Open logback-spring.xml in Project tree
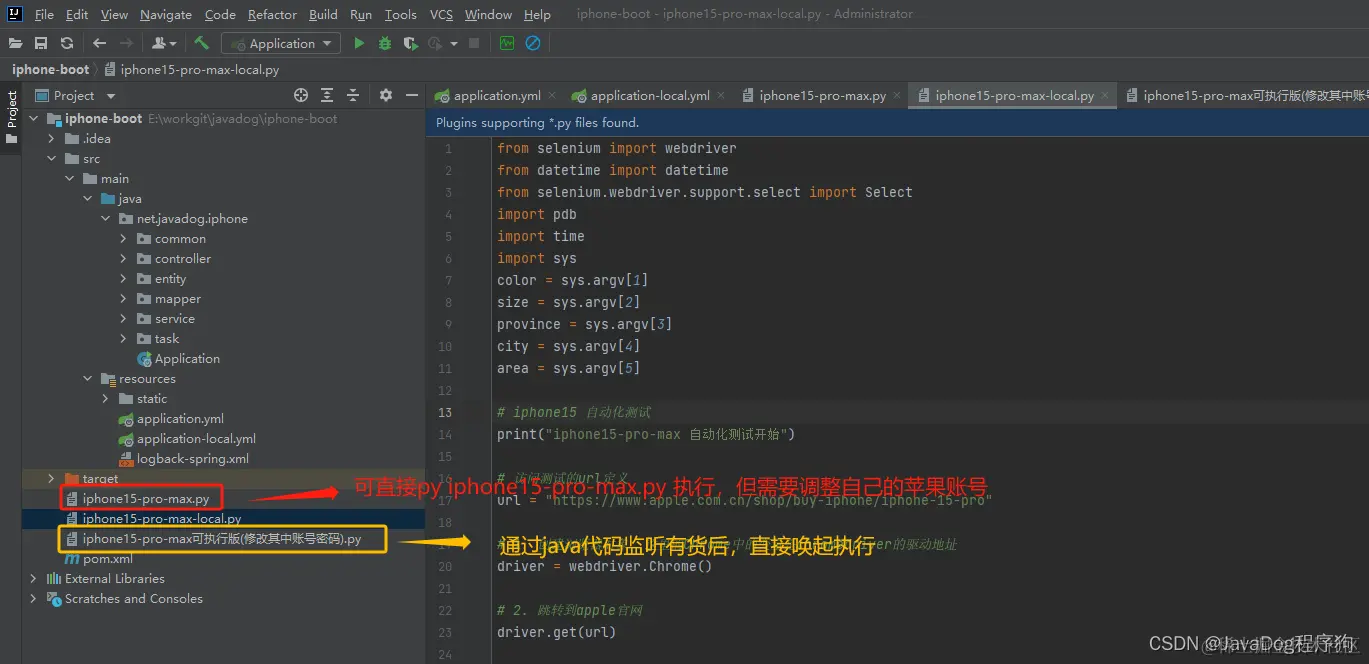The width and height of the screenshot is (1369, 664). tap(192, 459)
